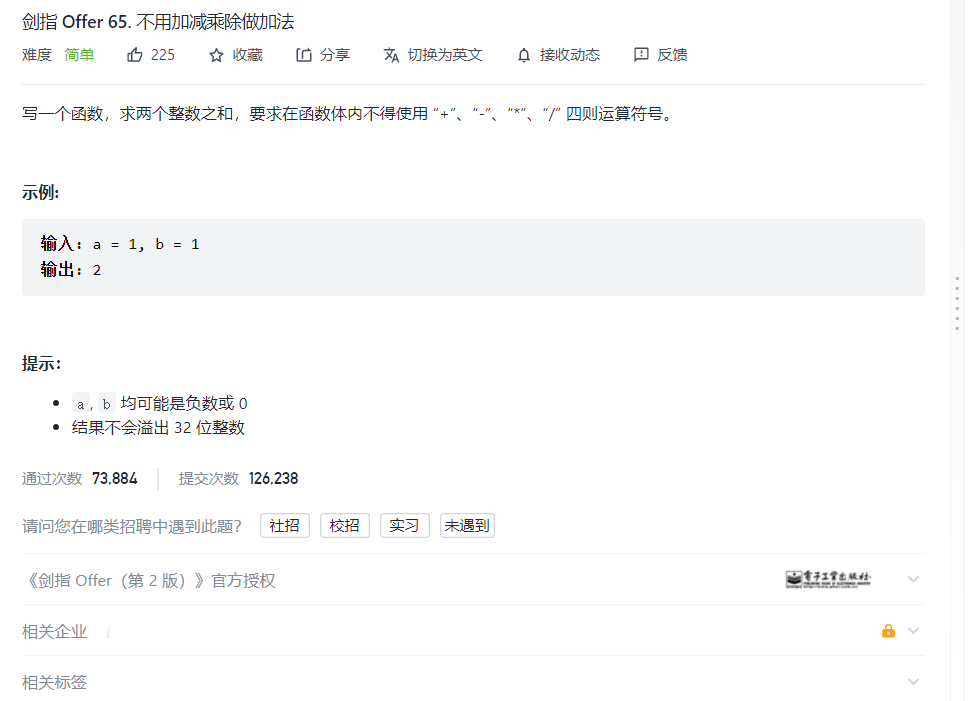
Task: Click the problem description sentence
Action: pyautogui.click(x=349, y=114)
